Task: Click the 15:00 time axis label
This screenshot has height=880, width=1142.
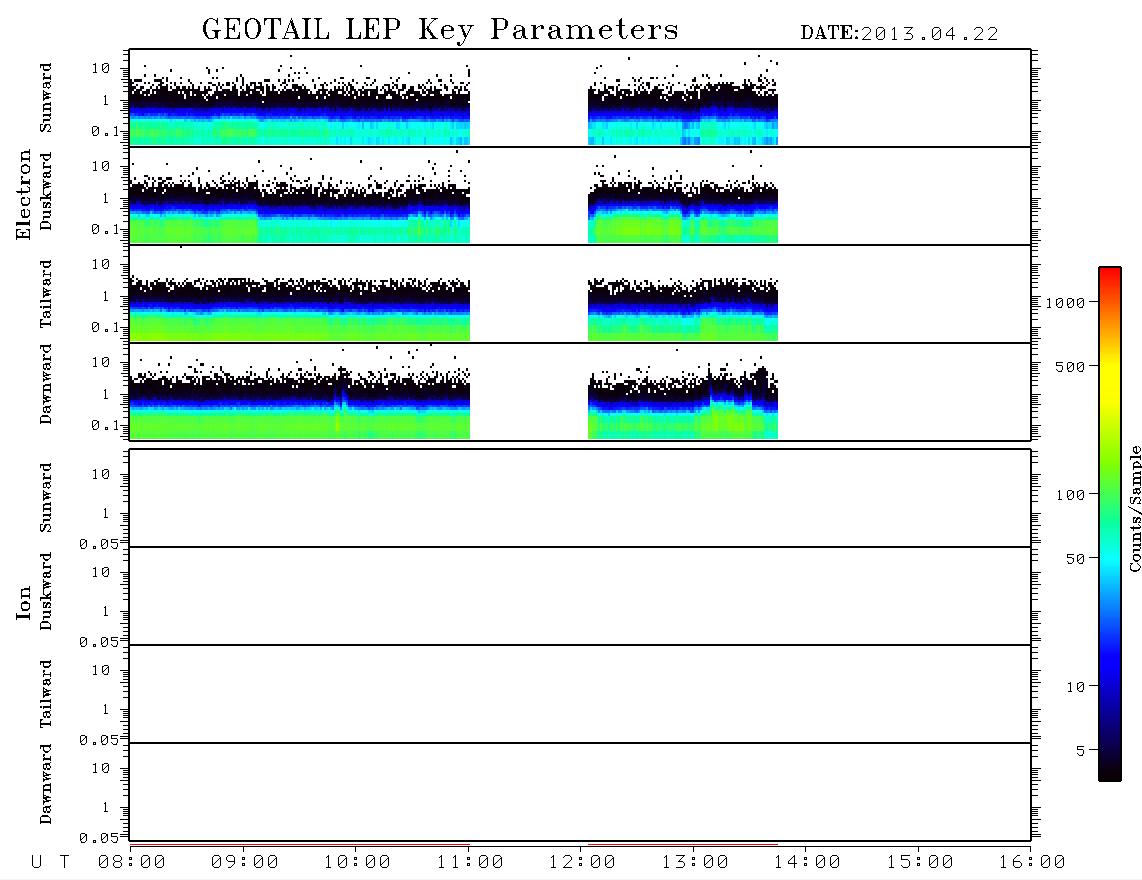Action: tap(920, 862)
